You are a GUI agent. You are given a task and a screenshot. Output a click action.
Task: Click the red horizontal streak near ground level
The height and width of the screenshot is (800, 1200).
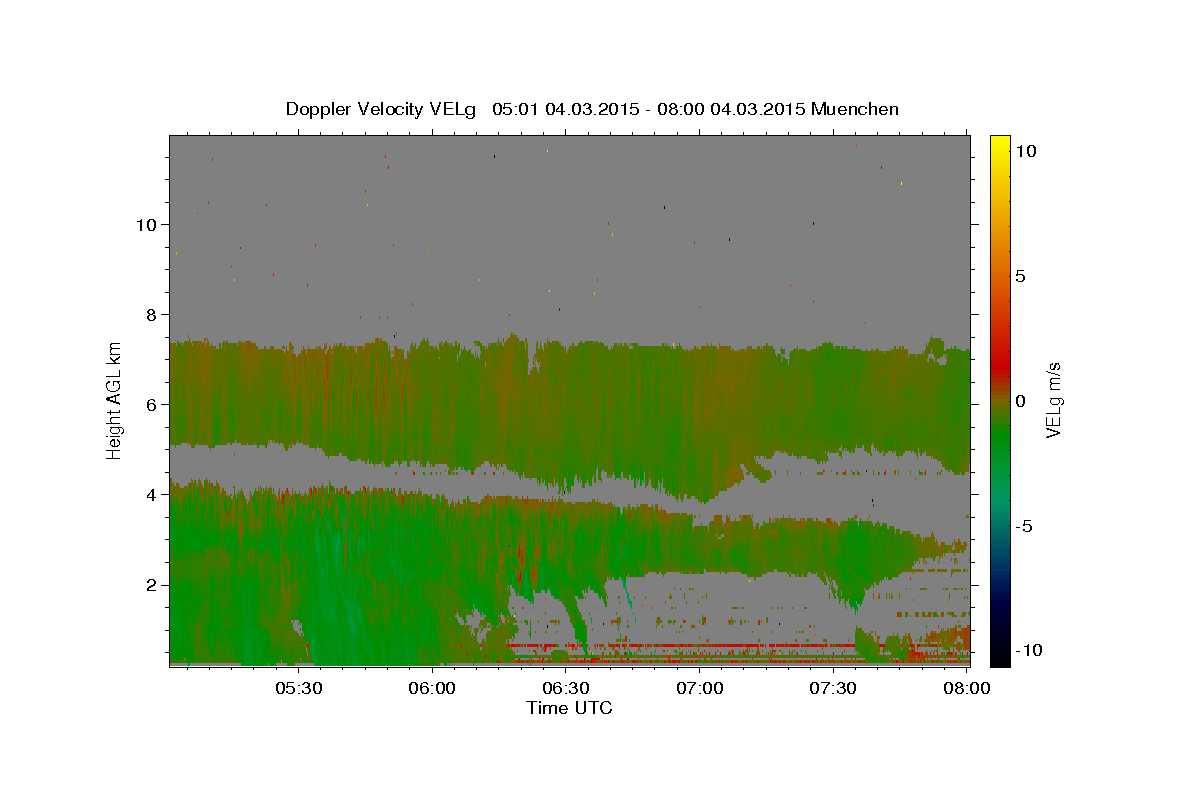[x=680, y=646]
